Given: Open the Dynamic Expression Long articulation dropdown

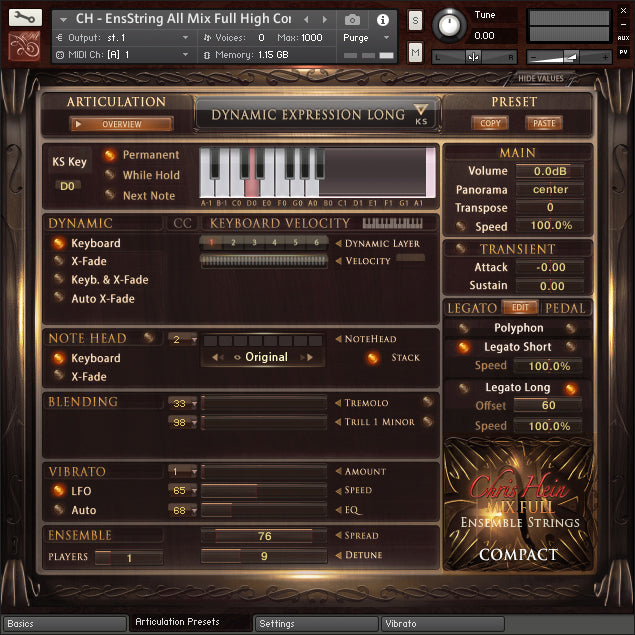Looking at the screenshot, I should click(x=421, y=113).
